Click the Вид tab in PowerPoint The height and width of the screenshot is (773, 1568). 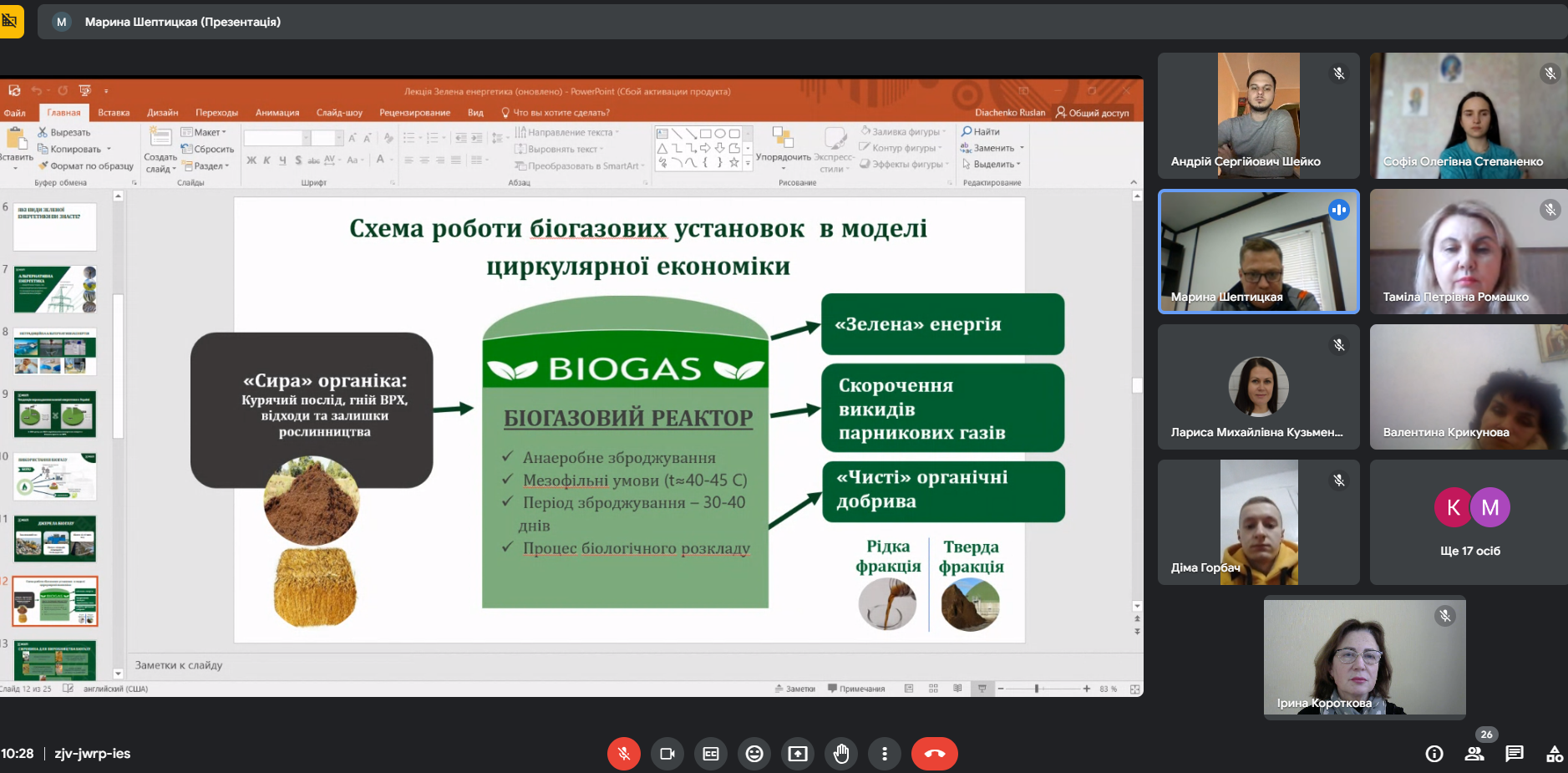pos(475,113)
